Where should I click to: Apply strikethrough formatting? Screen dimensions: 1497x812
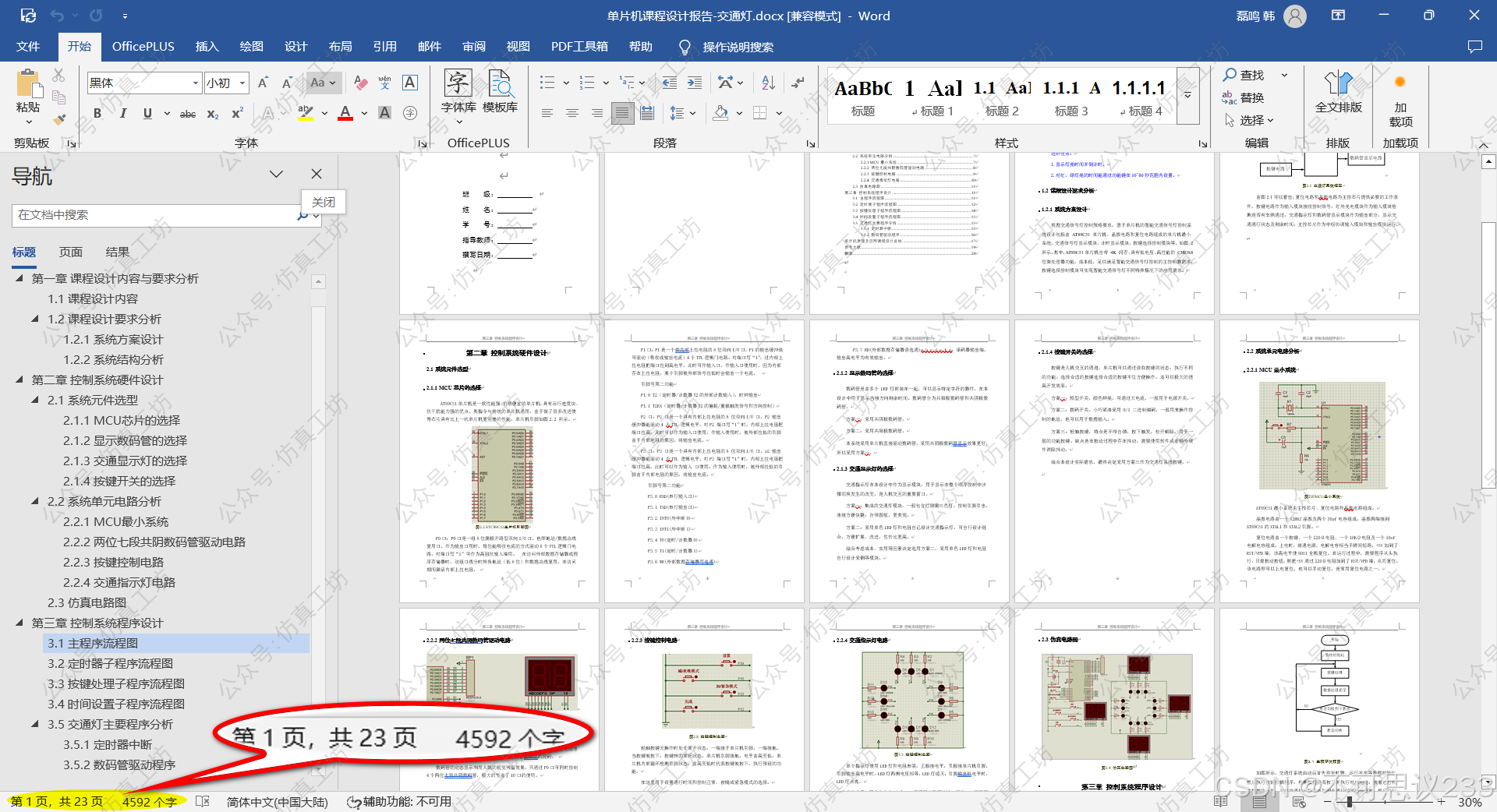click(x=188, y=114)
